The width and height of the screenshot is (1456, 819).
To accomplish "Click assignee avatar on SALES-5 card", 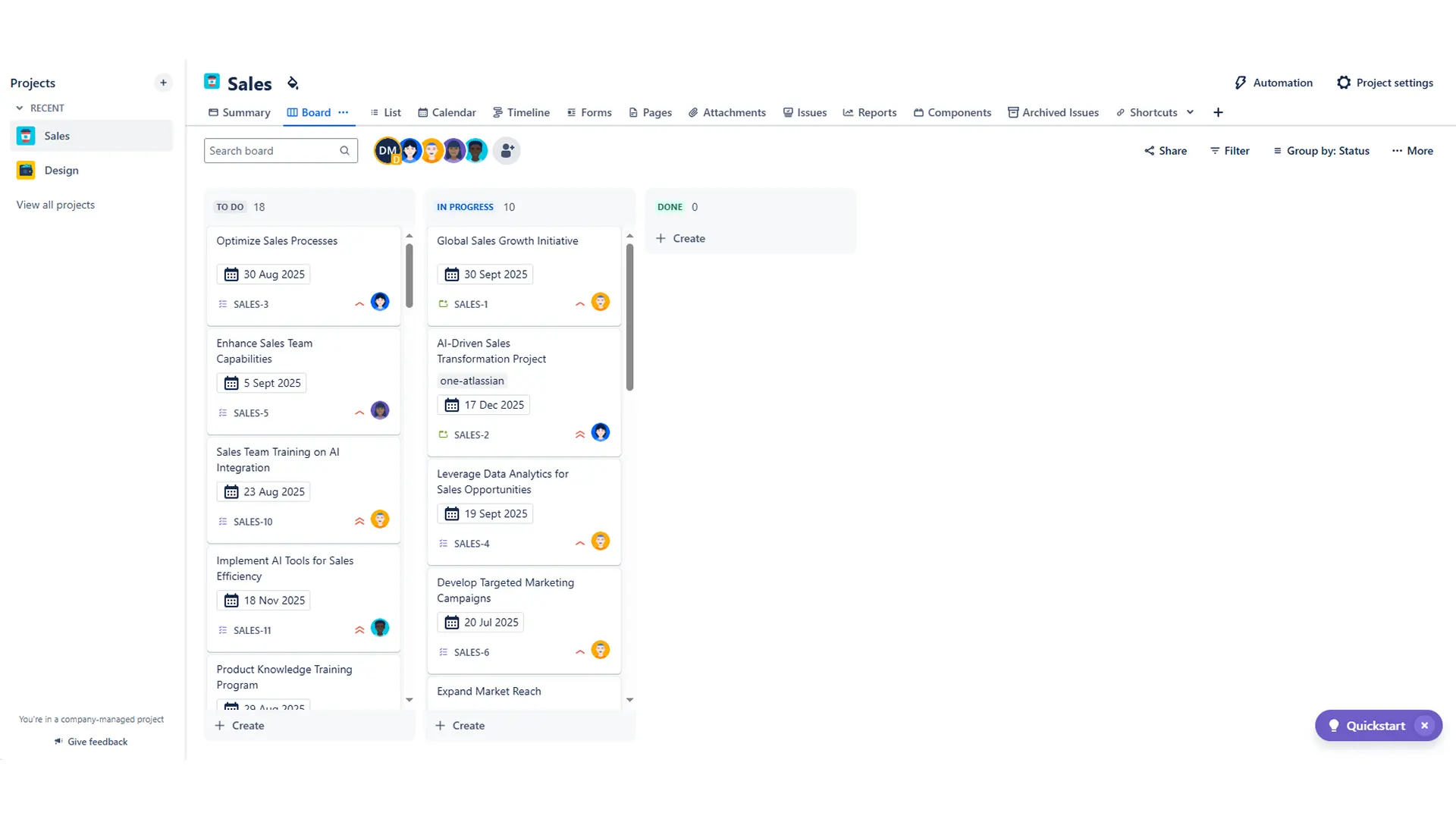I will [380, 410].
